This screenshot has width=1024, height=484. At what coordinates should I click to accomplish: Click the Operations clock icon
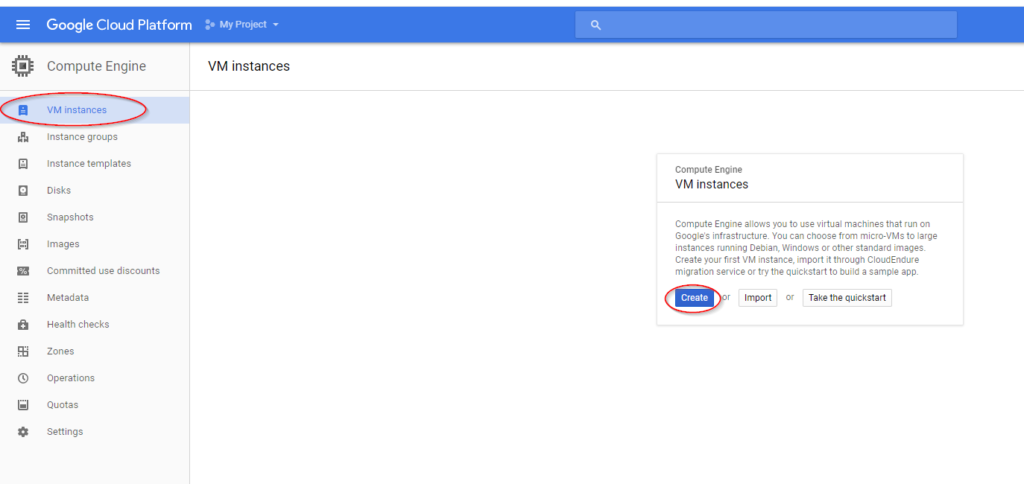click(23, 378)
